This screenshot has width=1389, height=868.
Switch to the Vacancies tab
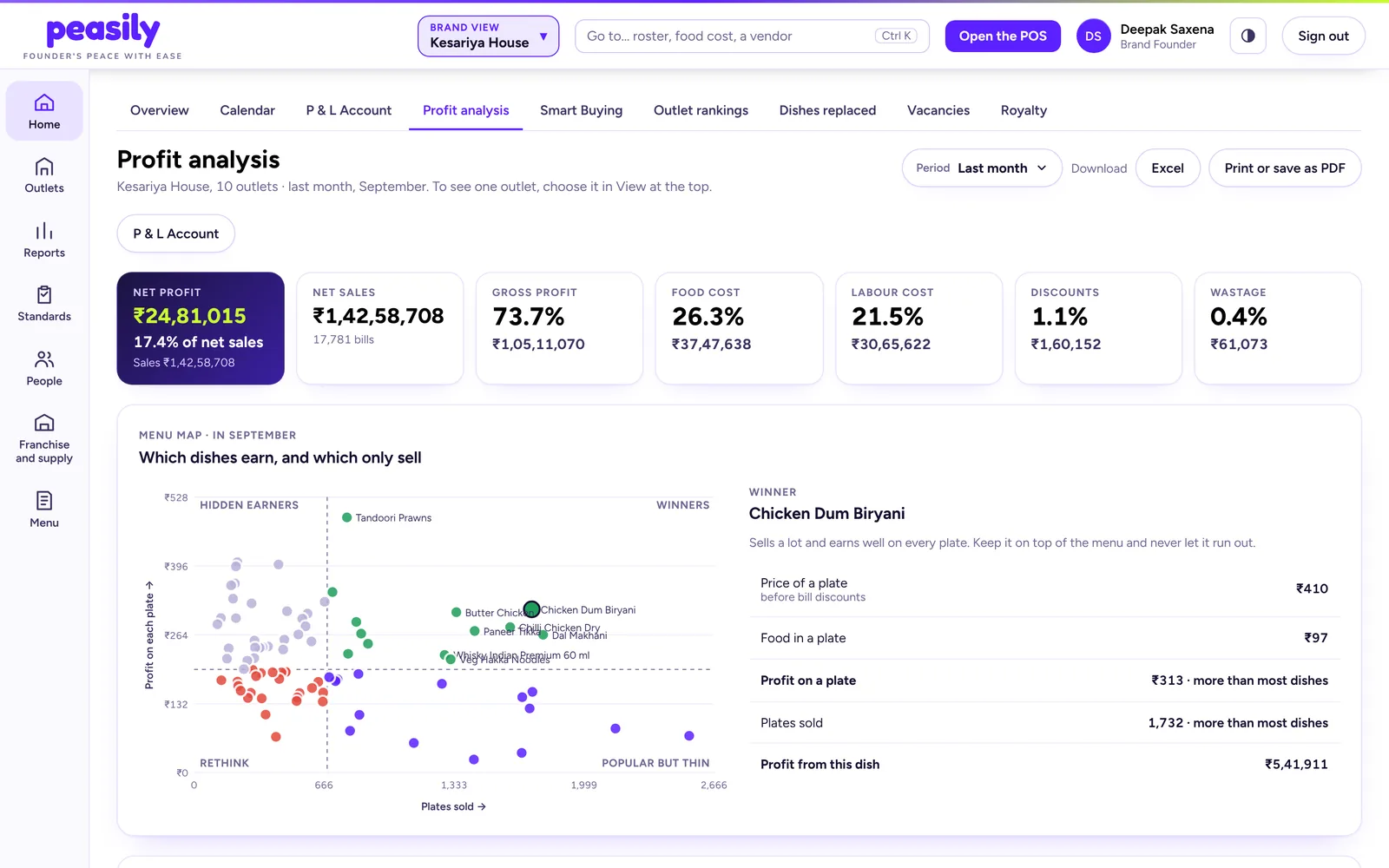pyautogui.click(x=938, y=110)
